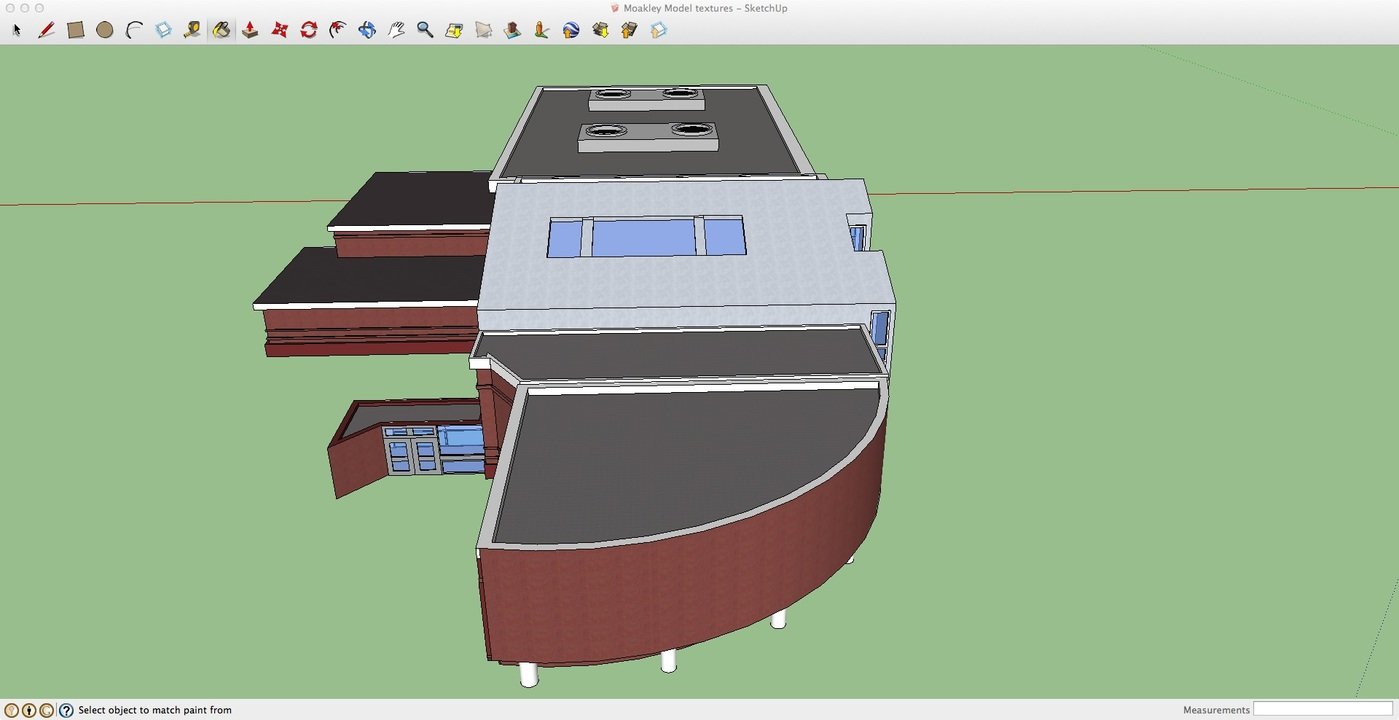Choose the Circle drawing tool

[104, 30]
